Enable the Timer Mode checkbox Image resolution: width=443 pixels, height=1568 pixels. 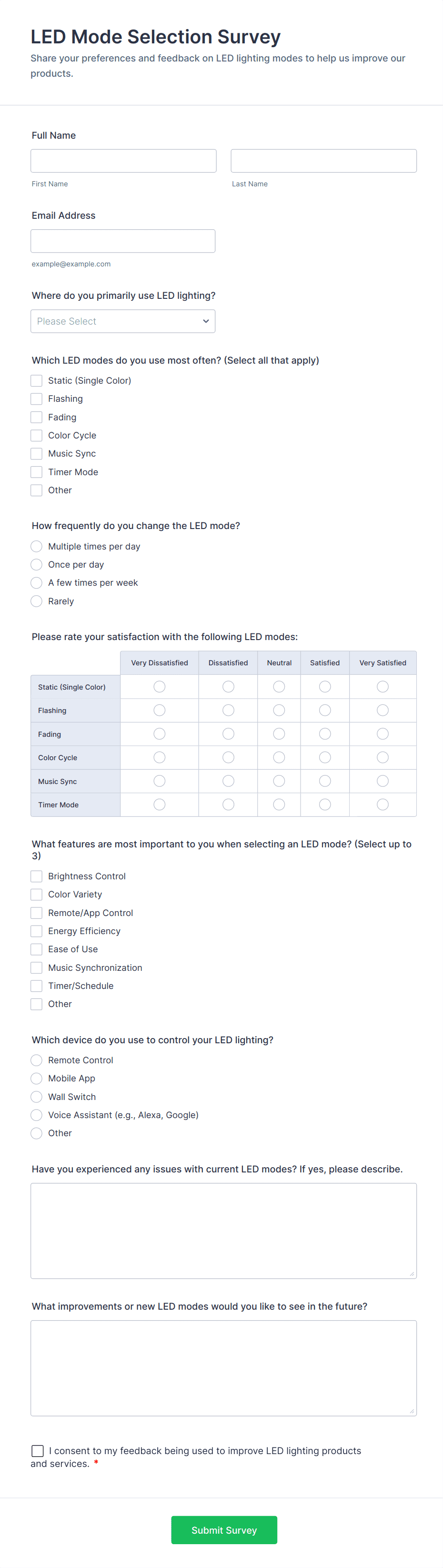[x=36, y=472]
